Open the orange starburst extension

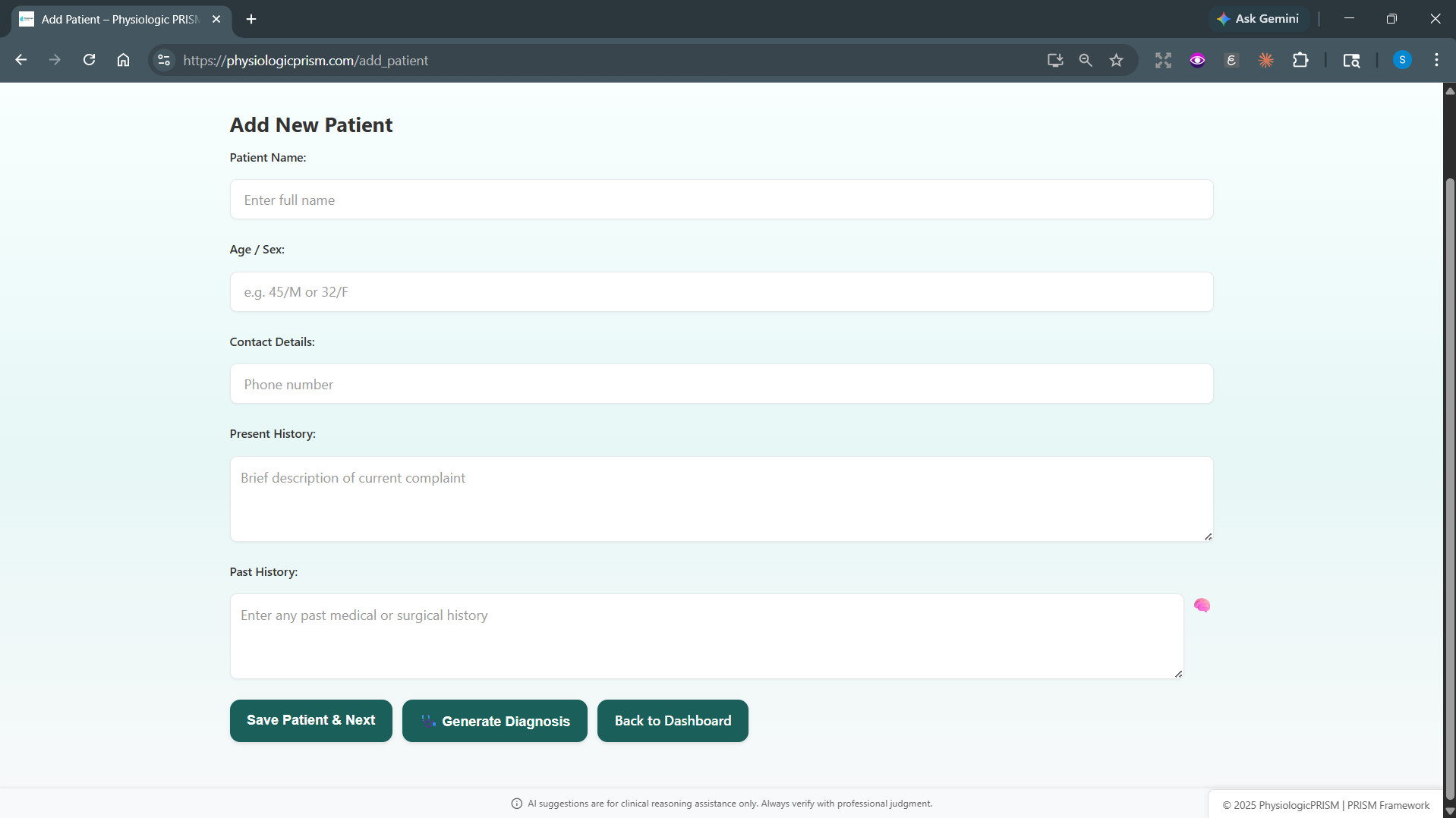pos(1266,60)
